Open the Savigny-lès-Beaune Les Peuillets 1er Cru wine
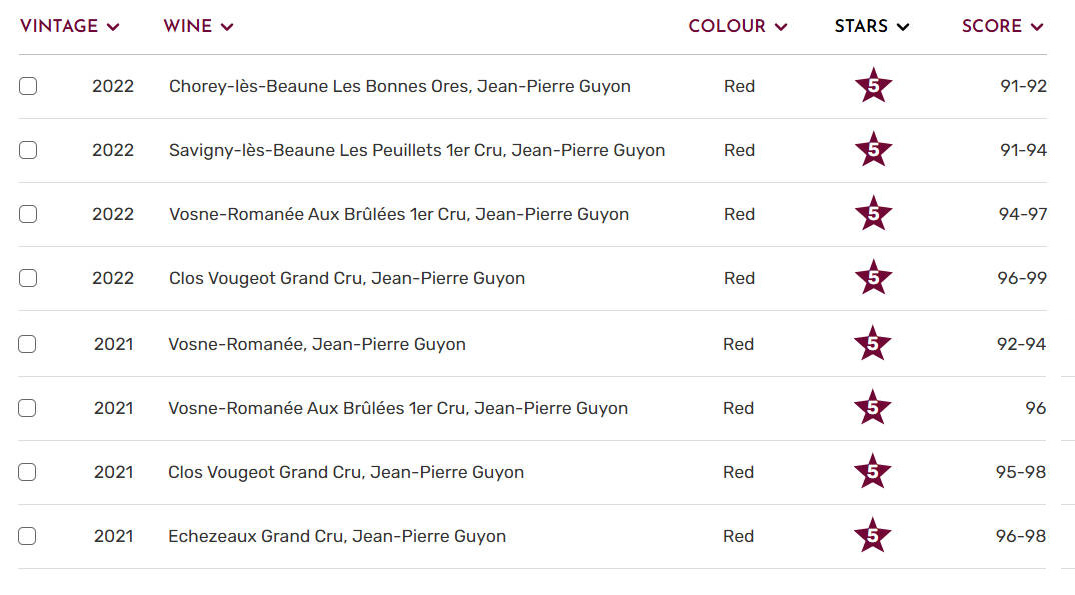1075x595 pixels. tap(417, 150)
